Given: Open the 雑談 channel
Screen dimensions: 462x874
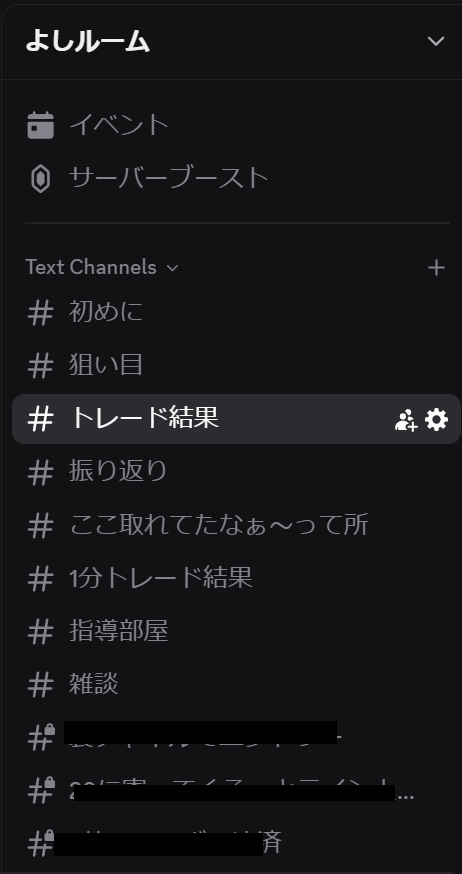Looking at the screenshot, I should click(x=236, y=684).
